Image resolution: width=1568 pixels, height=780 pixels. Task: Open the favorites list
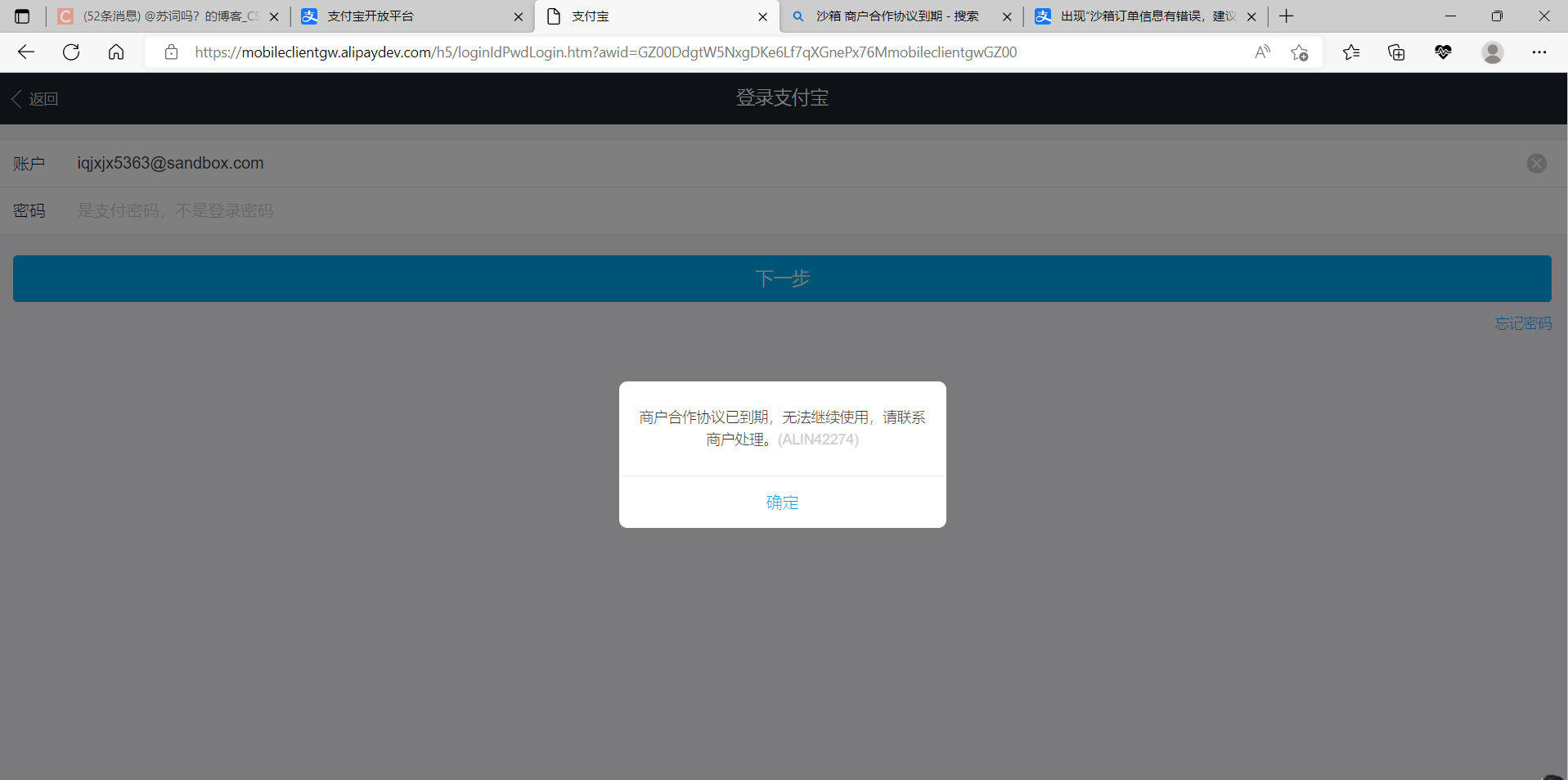pos(1351,52)
